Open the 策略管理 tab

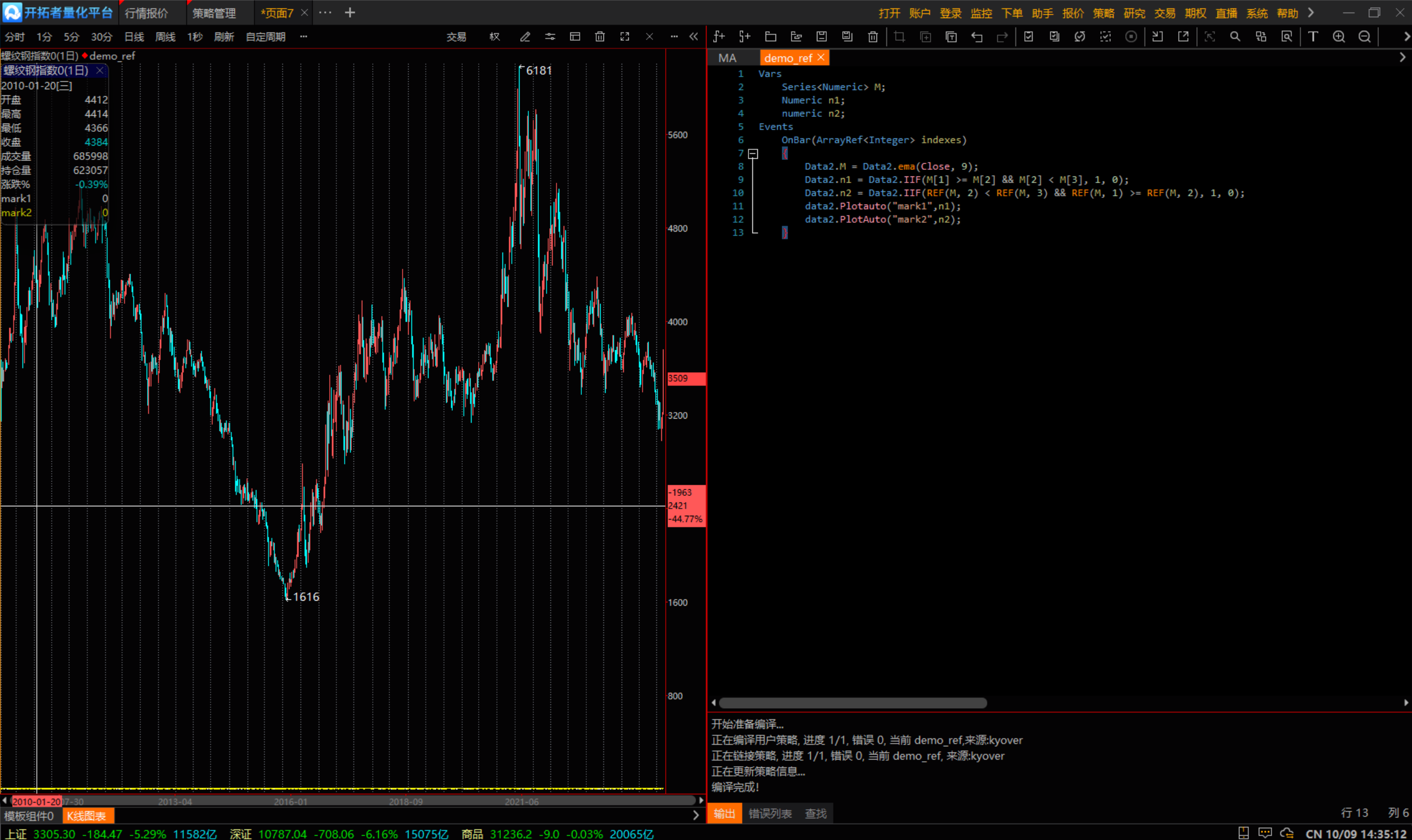coord(214,13)
